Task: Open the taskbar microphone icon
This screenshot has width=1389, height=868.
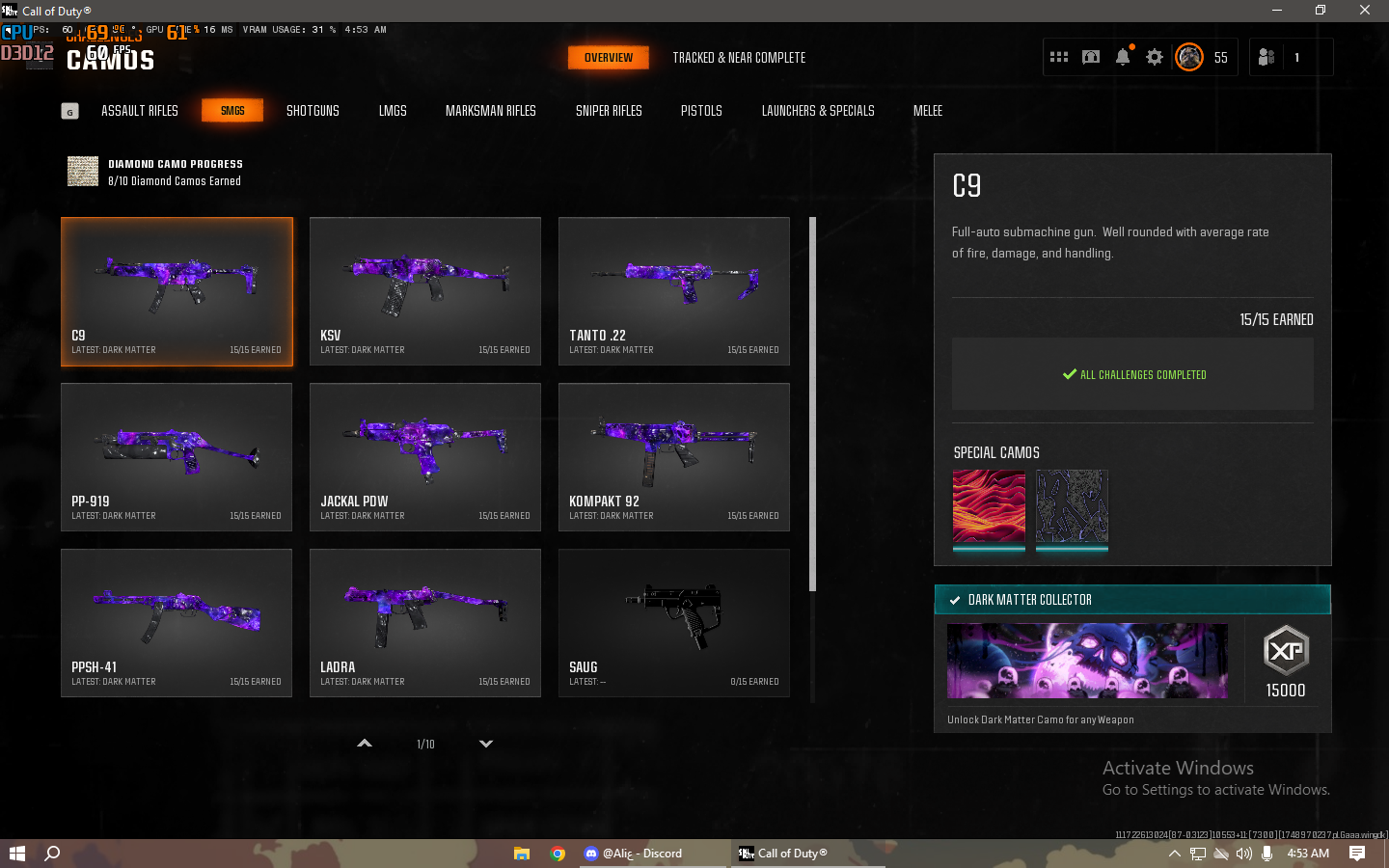Action: pyautogui.click(x=1266, y=854)
